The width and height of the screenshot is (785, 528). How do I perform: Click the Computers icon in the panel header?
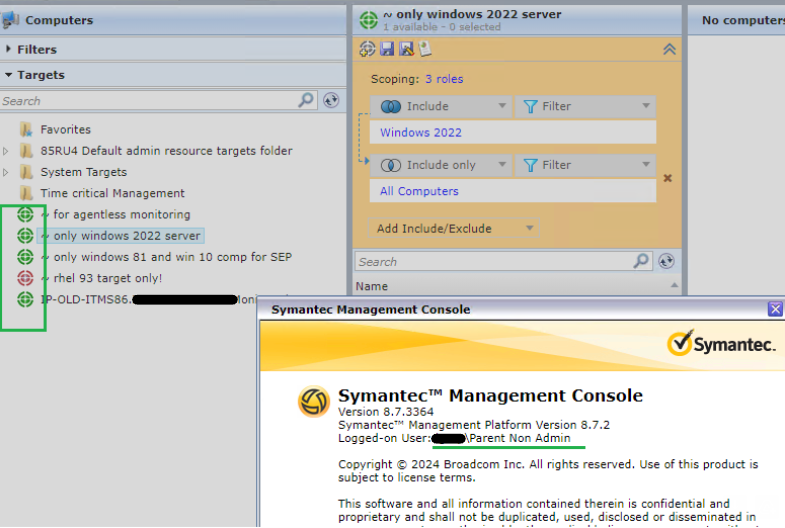click(10, 20)
